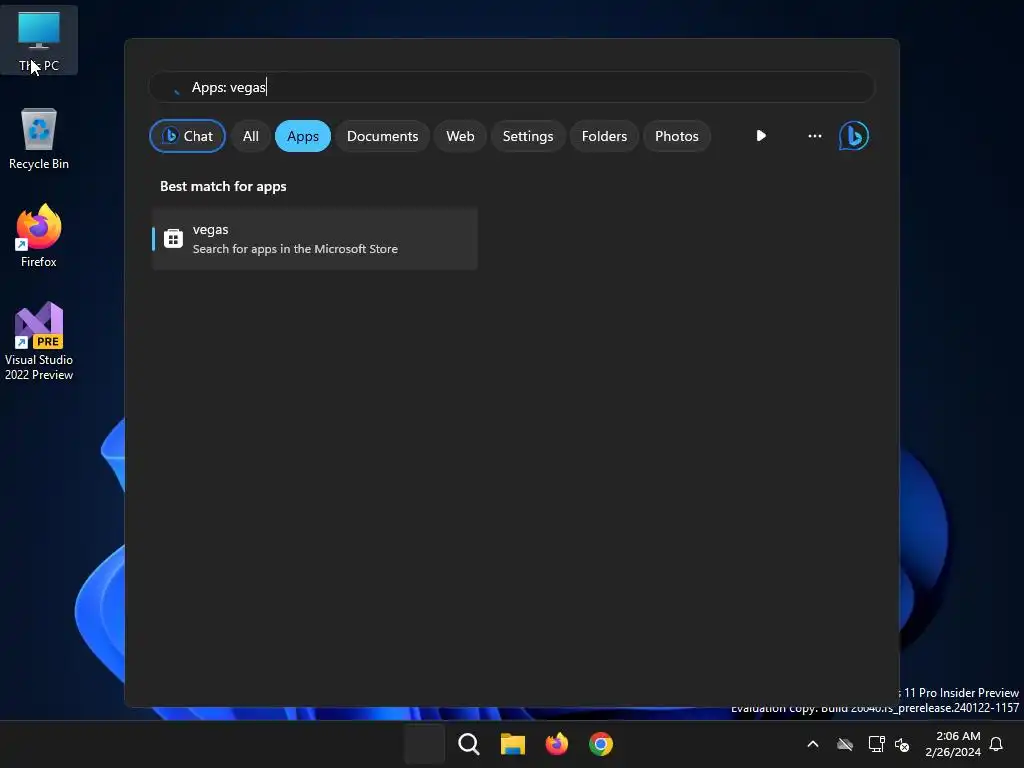This screenshot has height=768, width=1024.
Task: Switch to Folders filter
Action: click(604, 136)
